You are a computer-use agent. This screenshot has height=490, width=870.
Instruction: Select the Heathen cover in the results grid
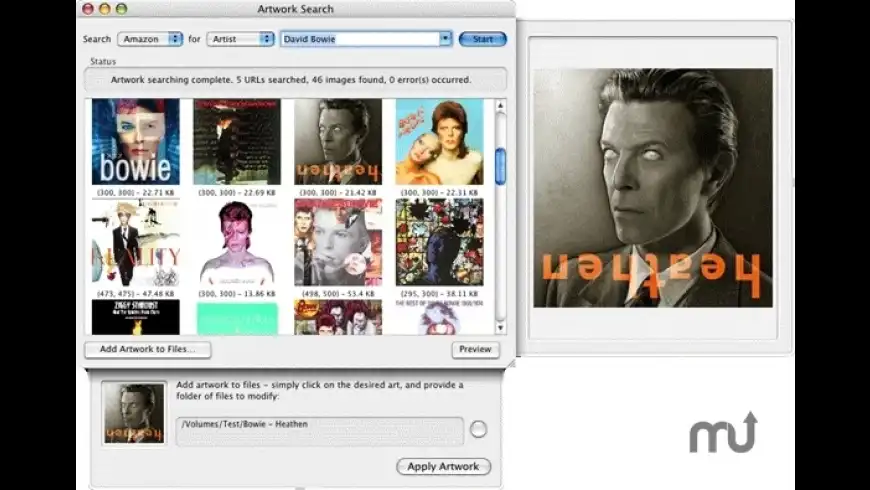pyautogui.click(x=338, y=142)
